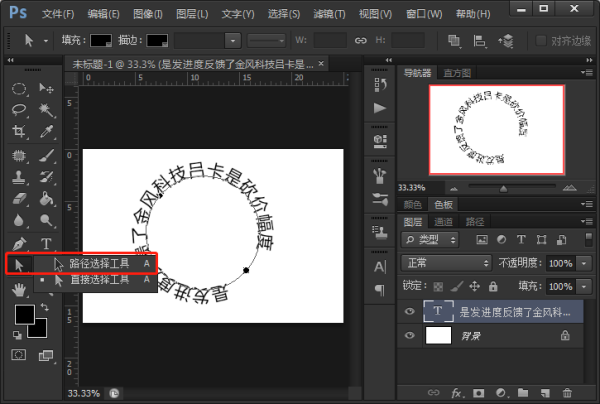Image resolution: width=600 pixels, height=404 pixels.
Task: Expand the 不透明度 opacity slider arrow
Action: pyautogui.click(x=584, y=263)
